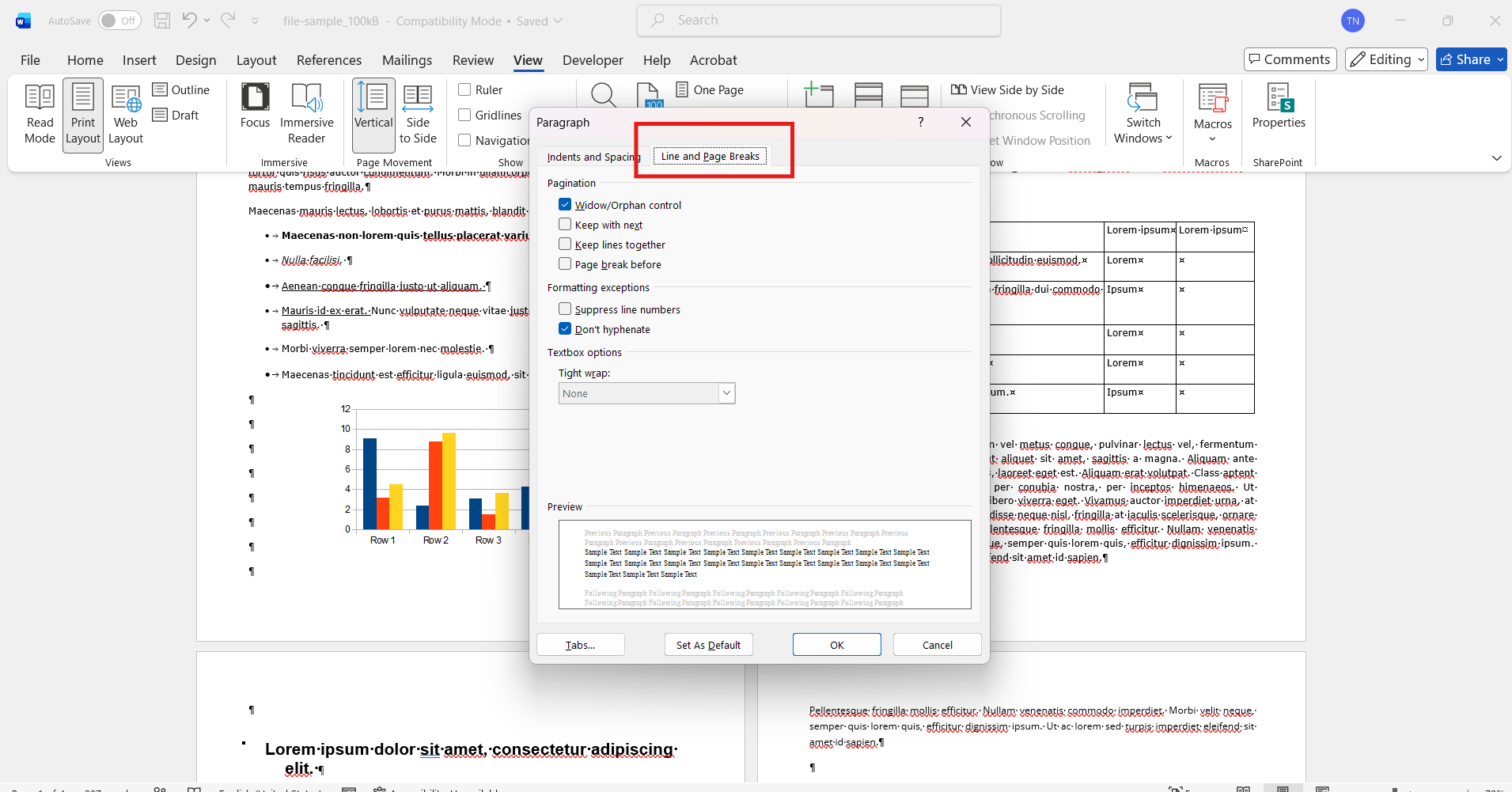Go to the Home ribbon tab

click(85, 60)
